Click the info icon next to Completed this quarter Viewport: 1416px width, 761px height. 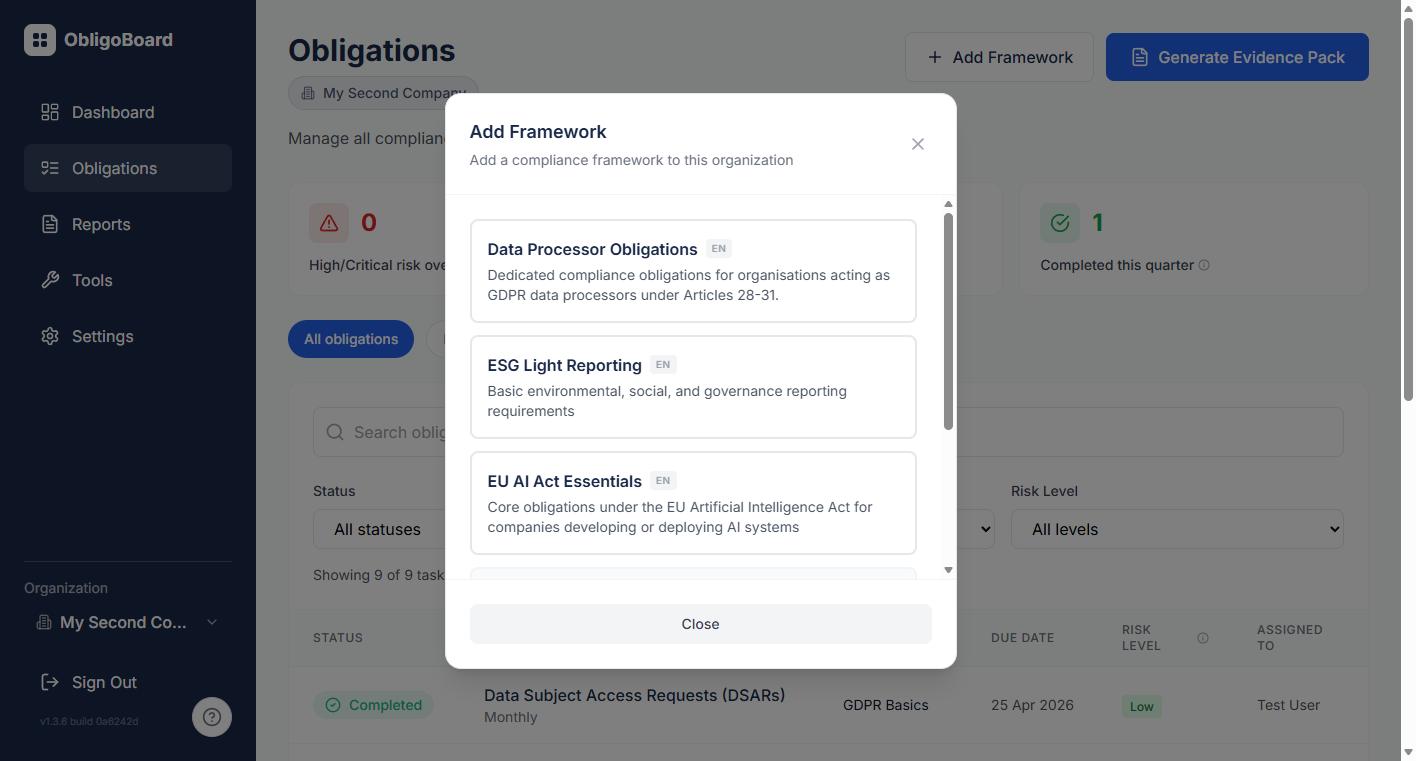tap(1204, 265)
